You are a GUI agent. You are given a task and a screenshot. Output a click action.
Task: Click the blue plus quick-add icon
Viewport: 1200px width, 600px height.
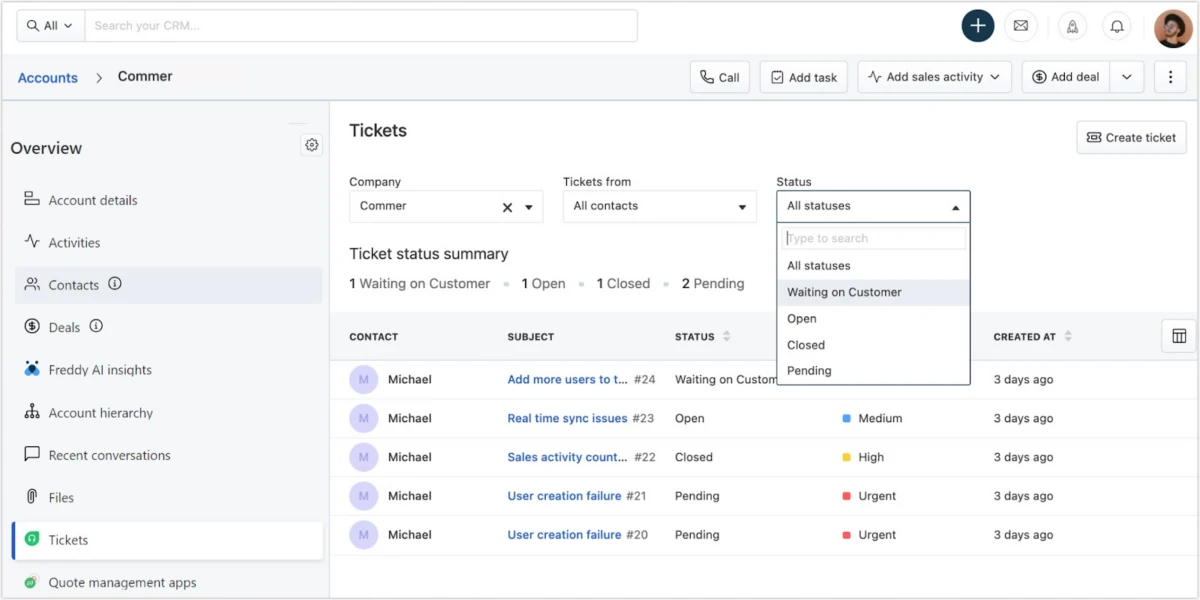tap(977, 26)
